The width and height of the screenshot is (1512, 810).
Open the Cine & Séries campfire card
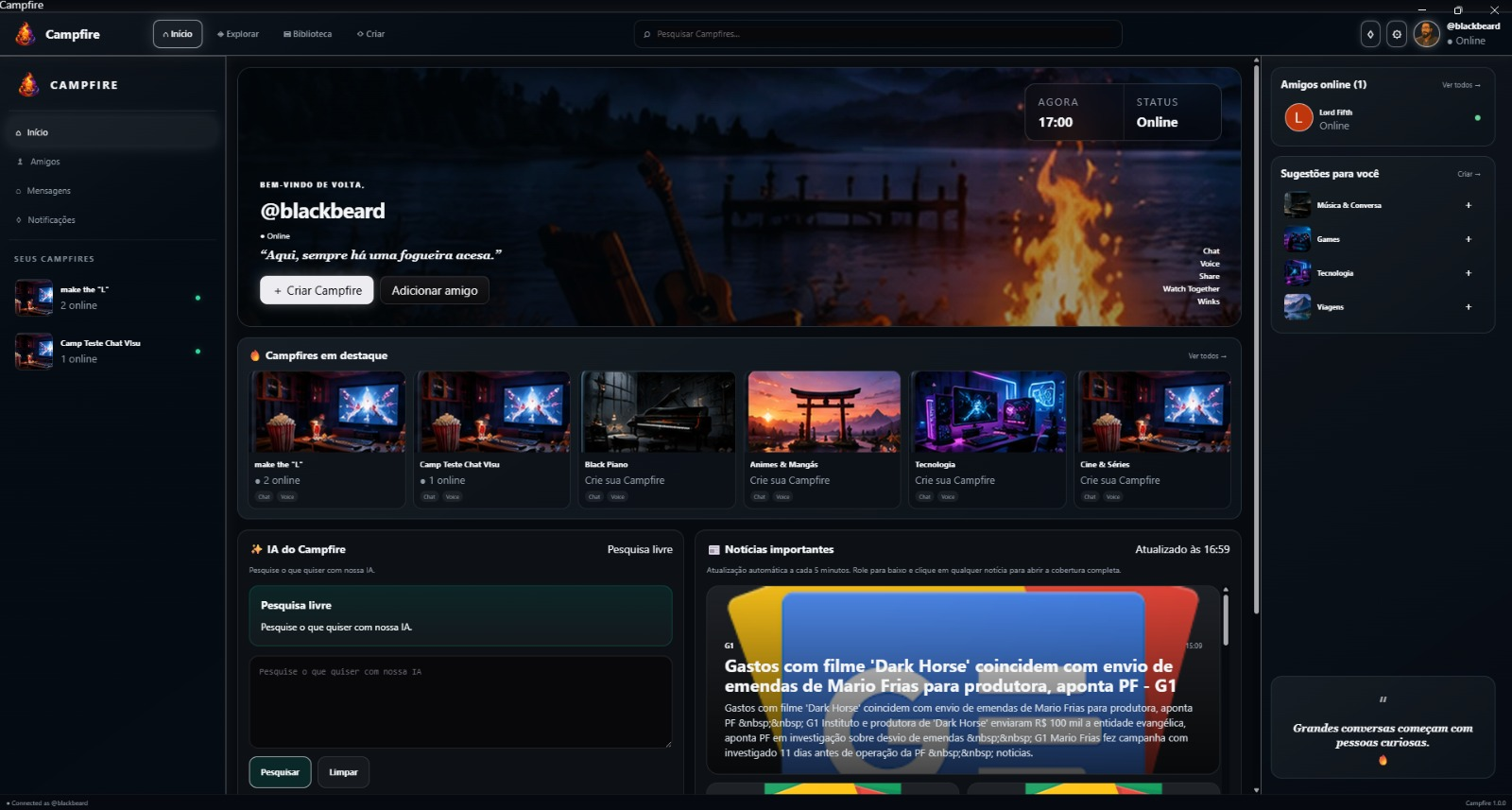[1154, 439]
